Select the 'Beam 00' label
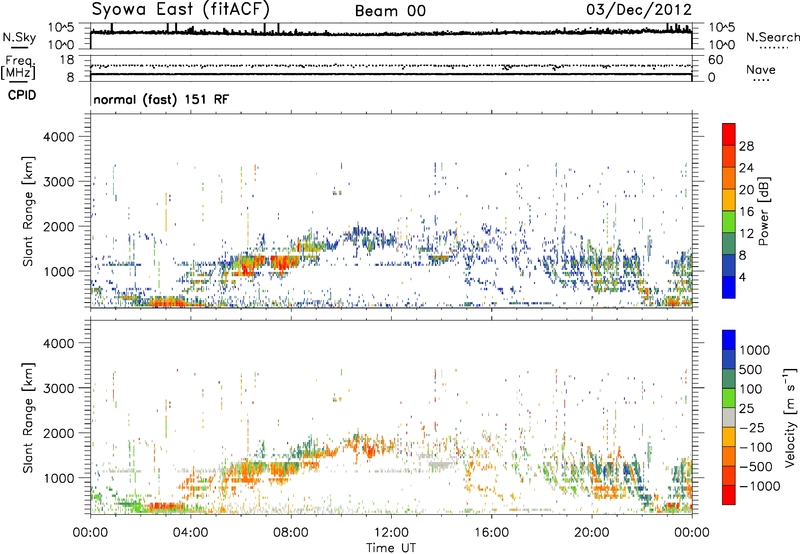800x554 pixels. pyautogui.click(x=390, y=11)
